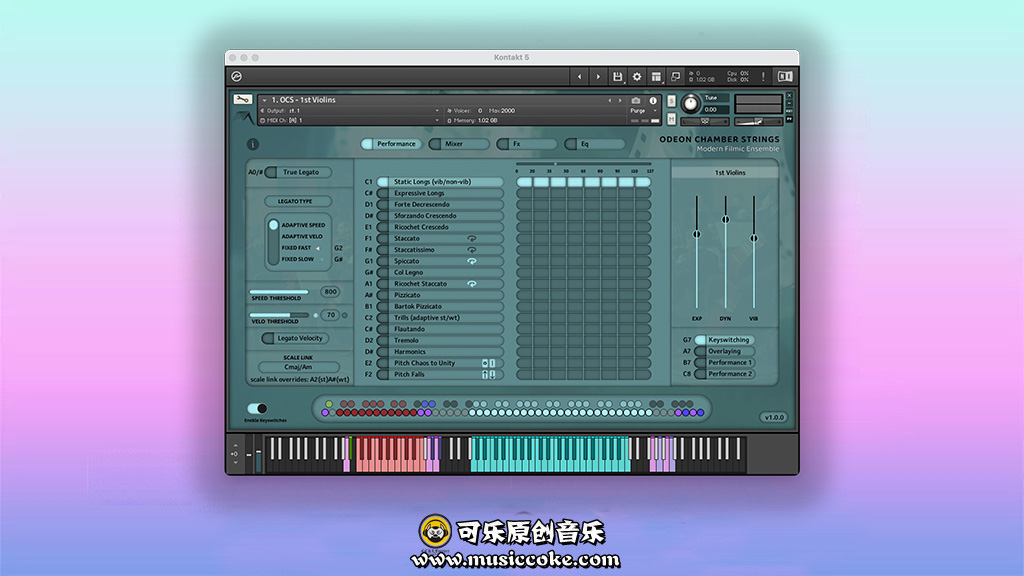1024x576 pixels.
Task: Open Kontakt options gear
Action: tap(637, 76)
